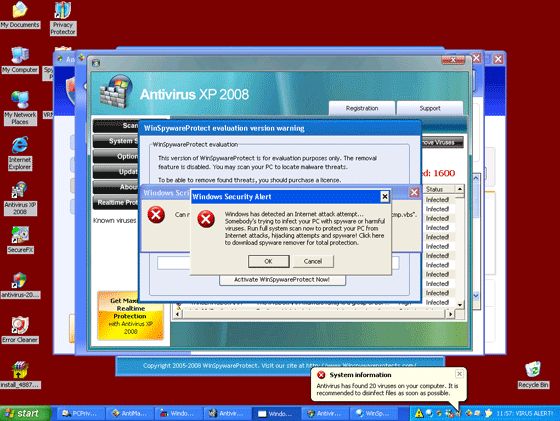Launch Internet Explorer from the desktop
Viewport: 560px width, 421px height.
pyautogui.click(x=20, y=154)
